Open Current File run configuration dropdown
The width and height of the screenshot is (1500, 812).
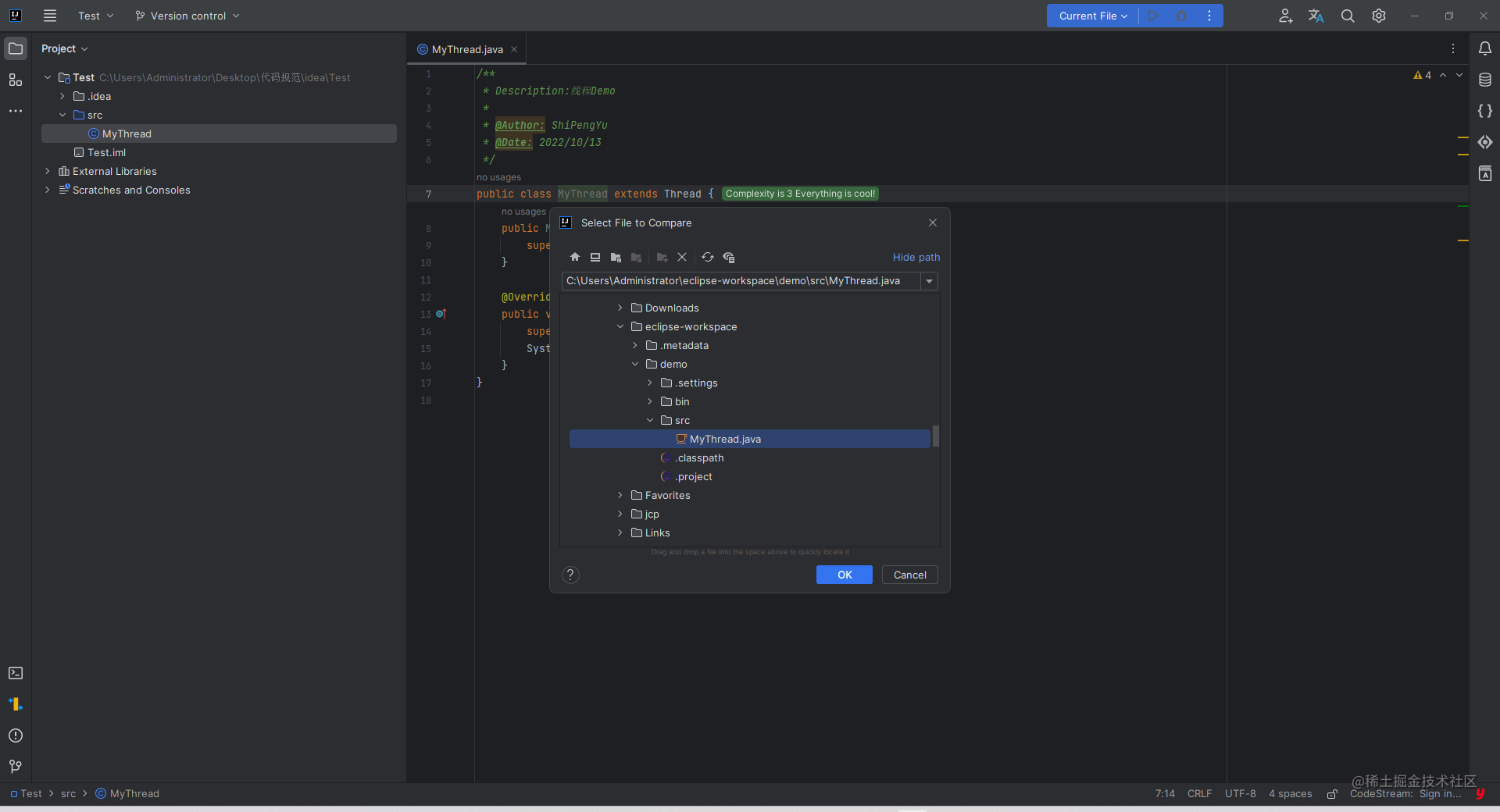1093,16
